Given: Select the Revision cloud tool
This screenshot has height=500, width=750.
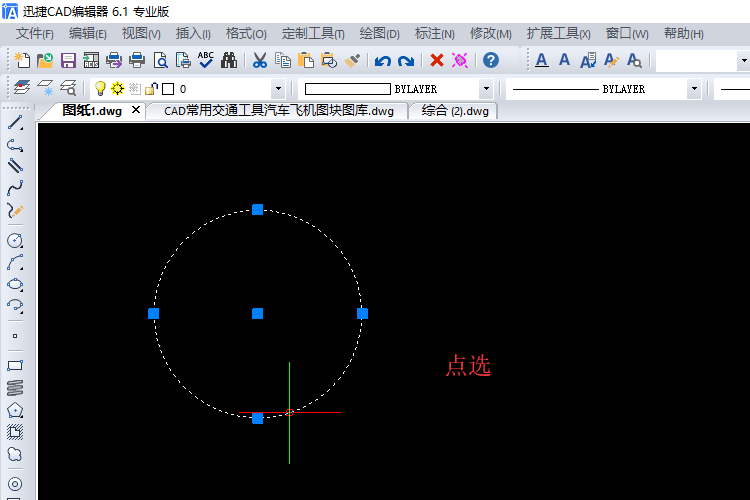Looking at the screenshot, I should coord(15,454).
